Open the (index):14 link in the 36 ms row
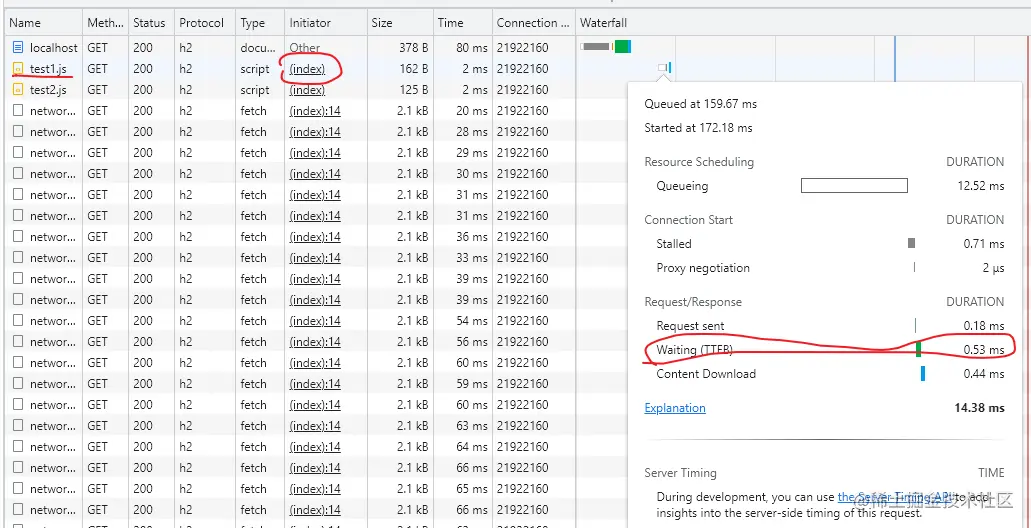This screenshot has width=1031, height=528. (315, 237)
